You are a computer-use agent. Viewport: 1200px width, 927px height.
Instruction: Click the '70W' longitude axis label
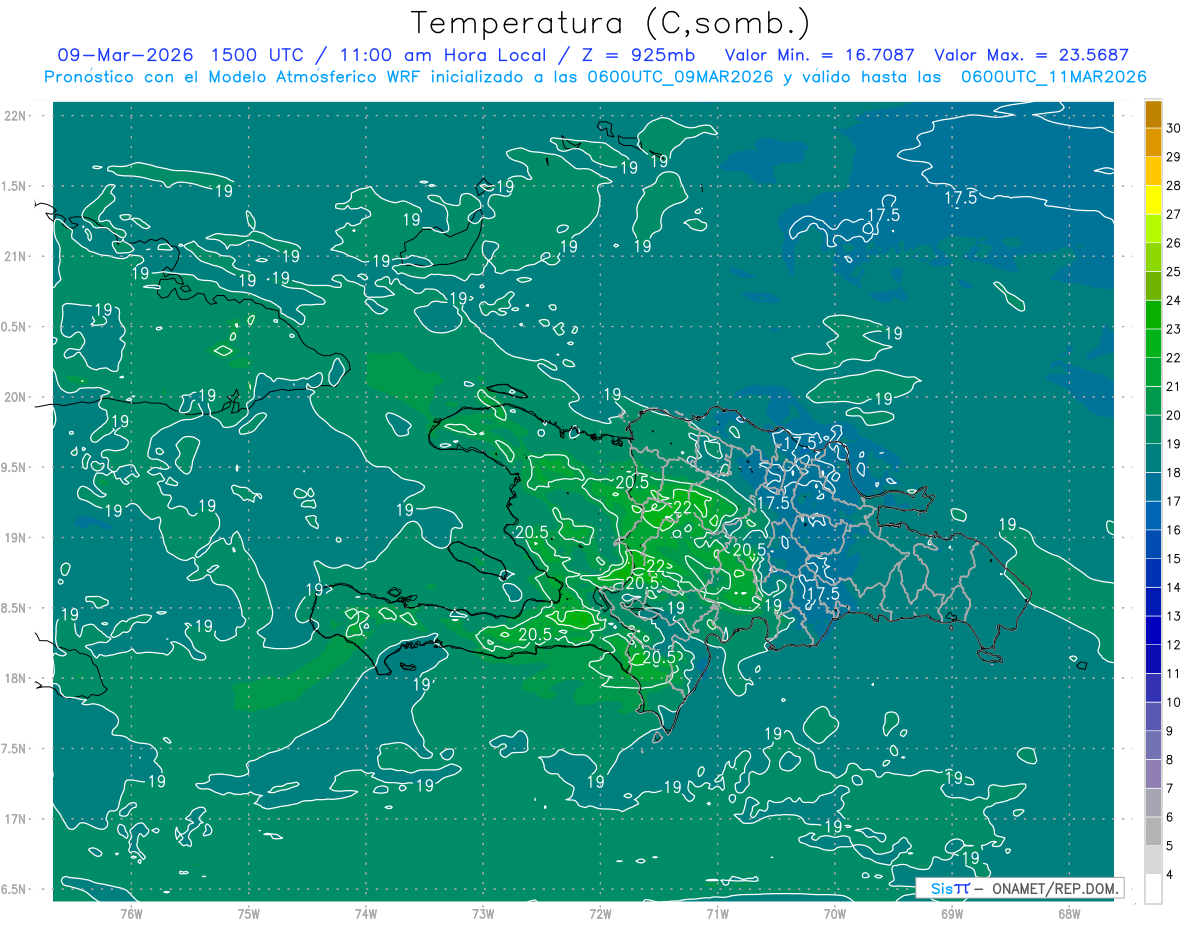[x=834, y=913]
